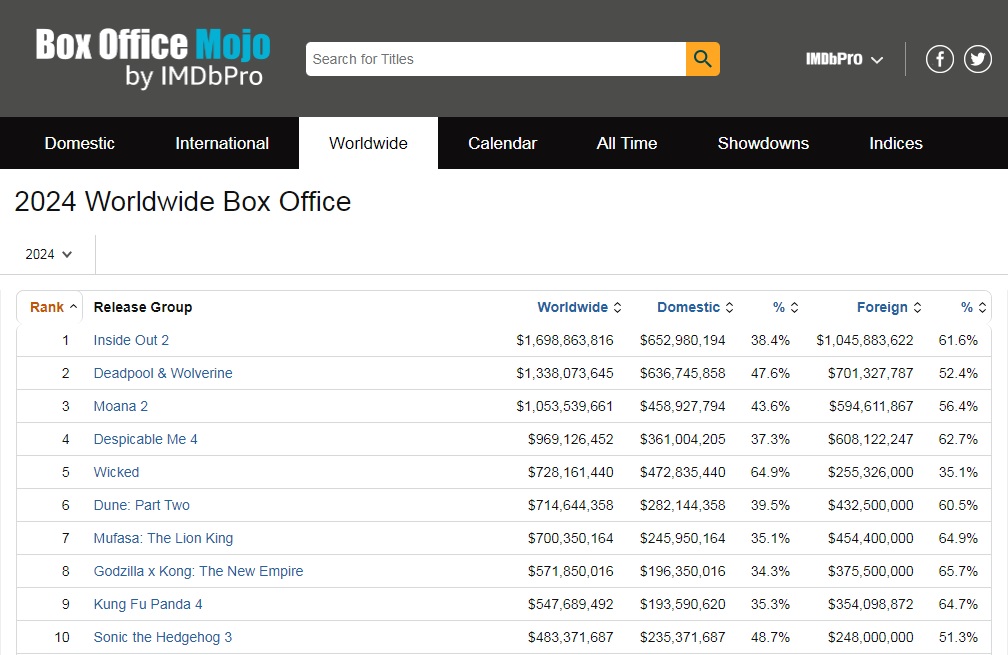Click the orange search magnifier button

pos(703,59)
